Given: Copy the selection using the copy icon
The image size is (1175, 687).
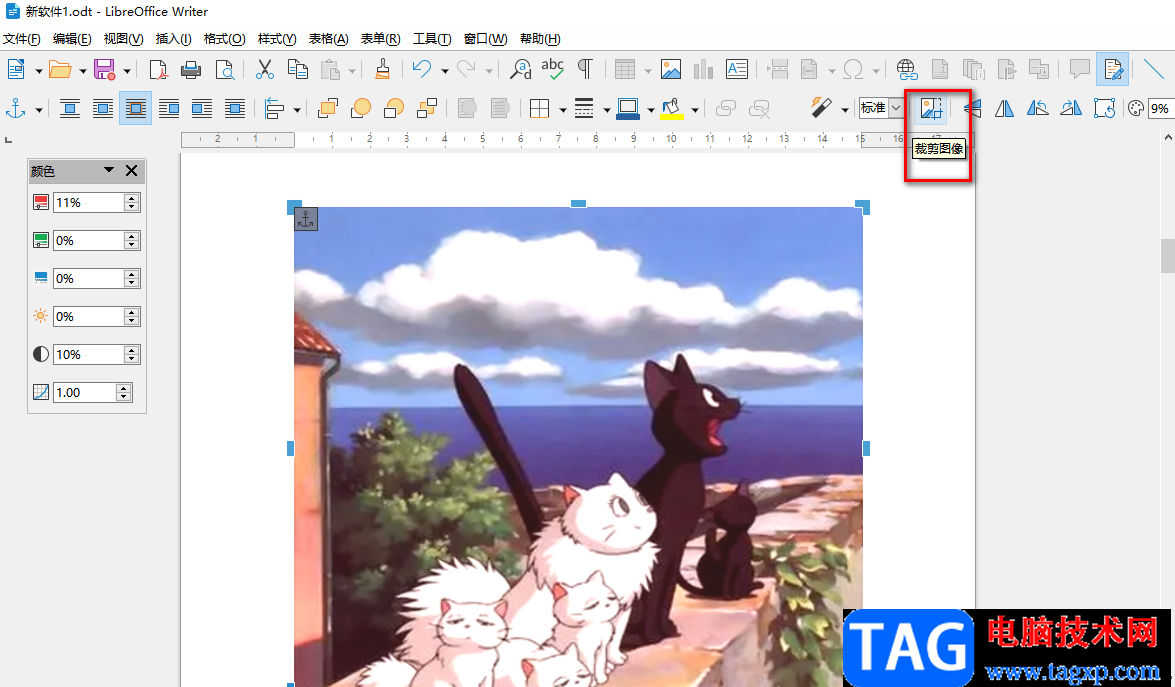Looking at the screenshot, I should pos(297,70).
